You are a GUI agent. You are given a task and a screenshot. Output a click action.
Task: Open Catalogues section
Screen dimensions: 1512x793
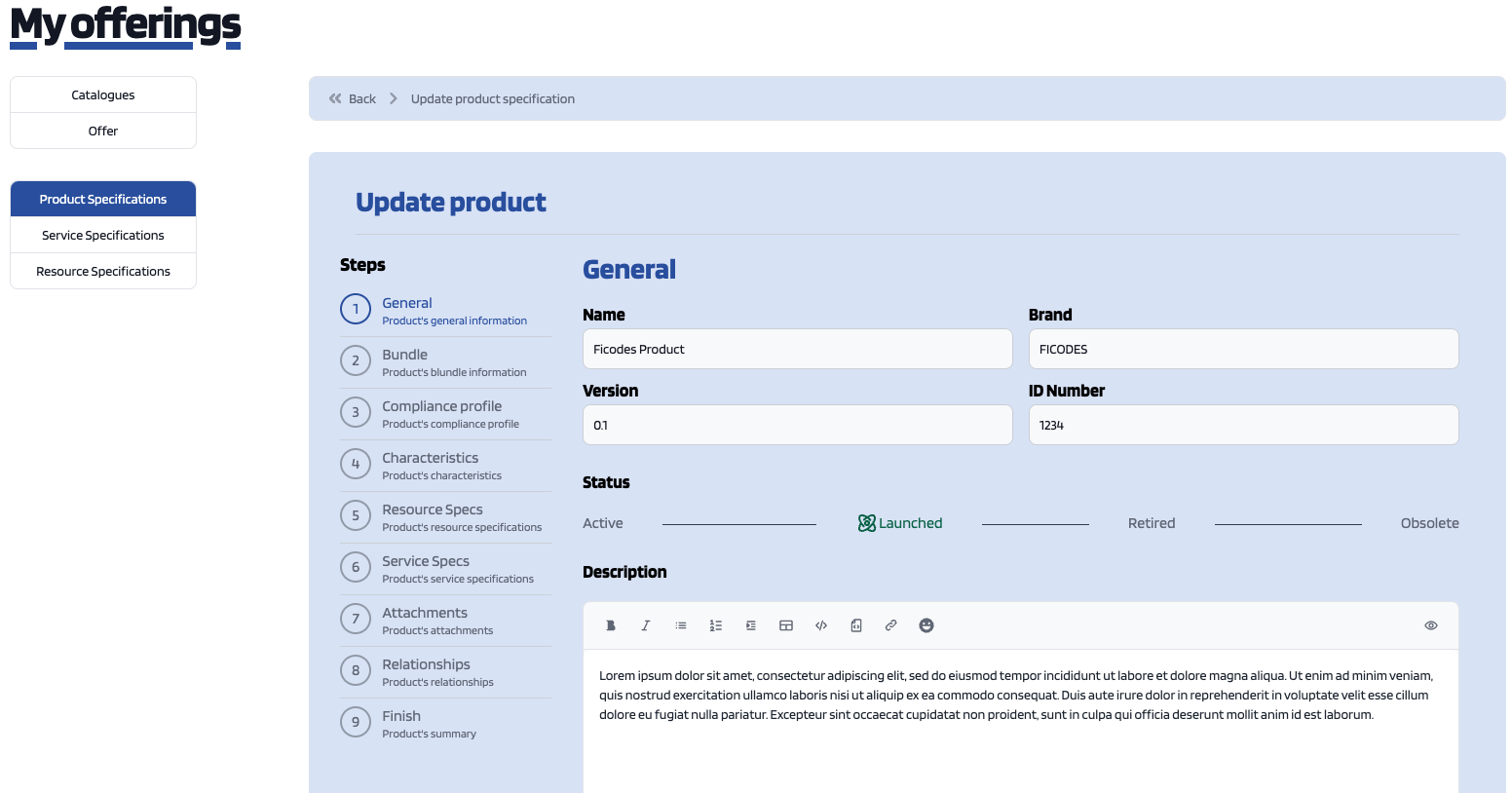[x=103, y=94]
